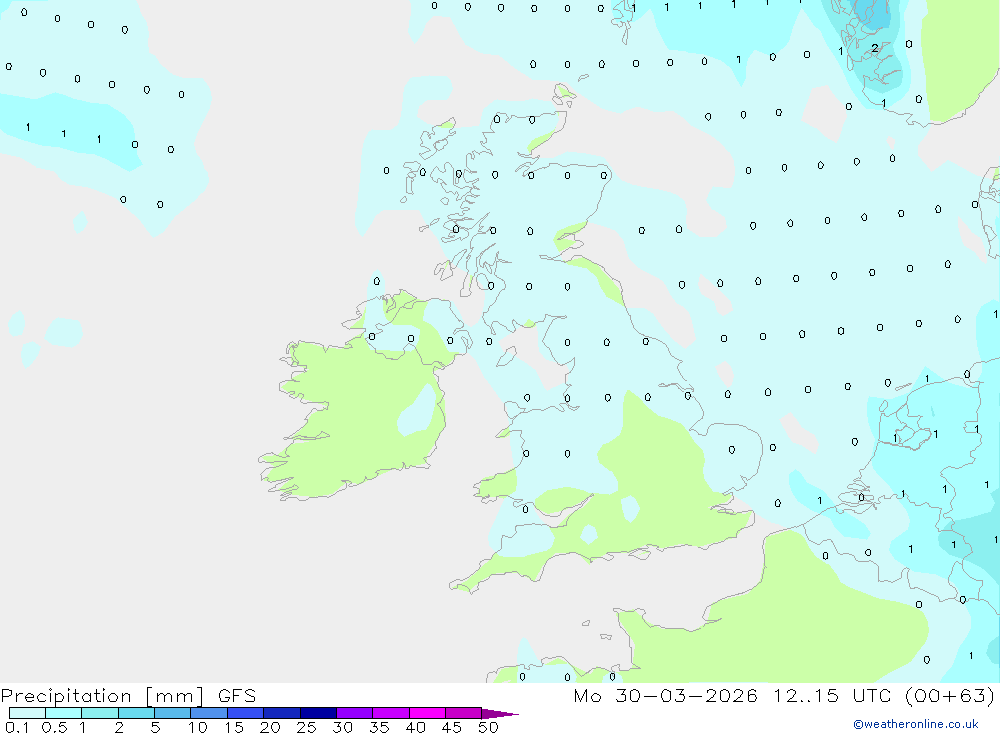1000x733 pixels.
Task: Click the "40" legend scale label
Action: pyautogui.click(x=415, y=727)
